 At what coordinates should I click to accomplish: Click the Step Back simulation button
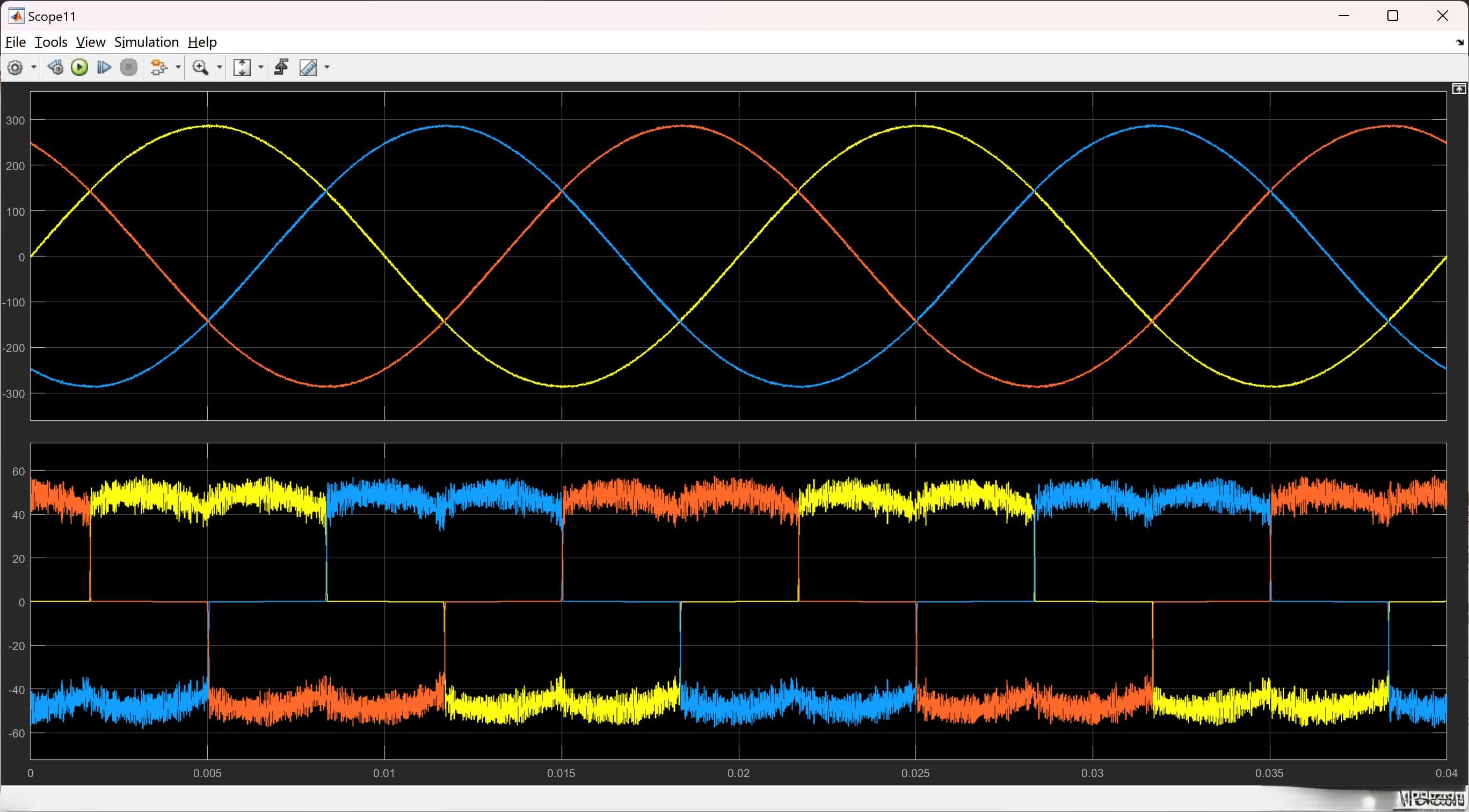click(55, 67)
